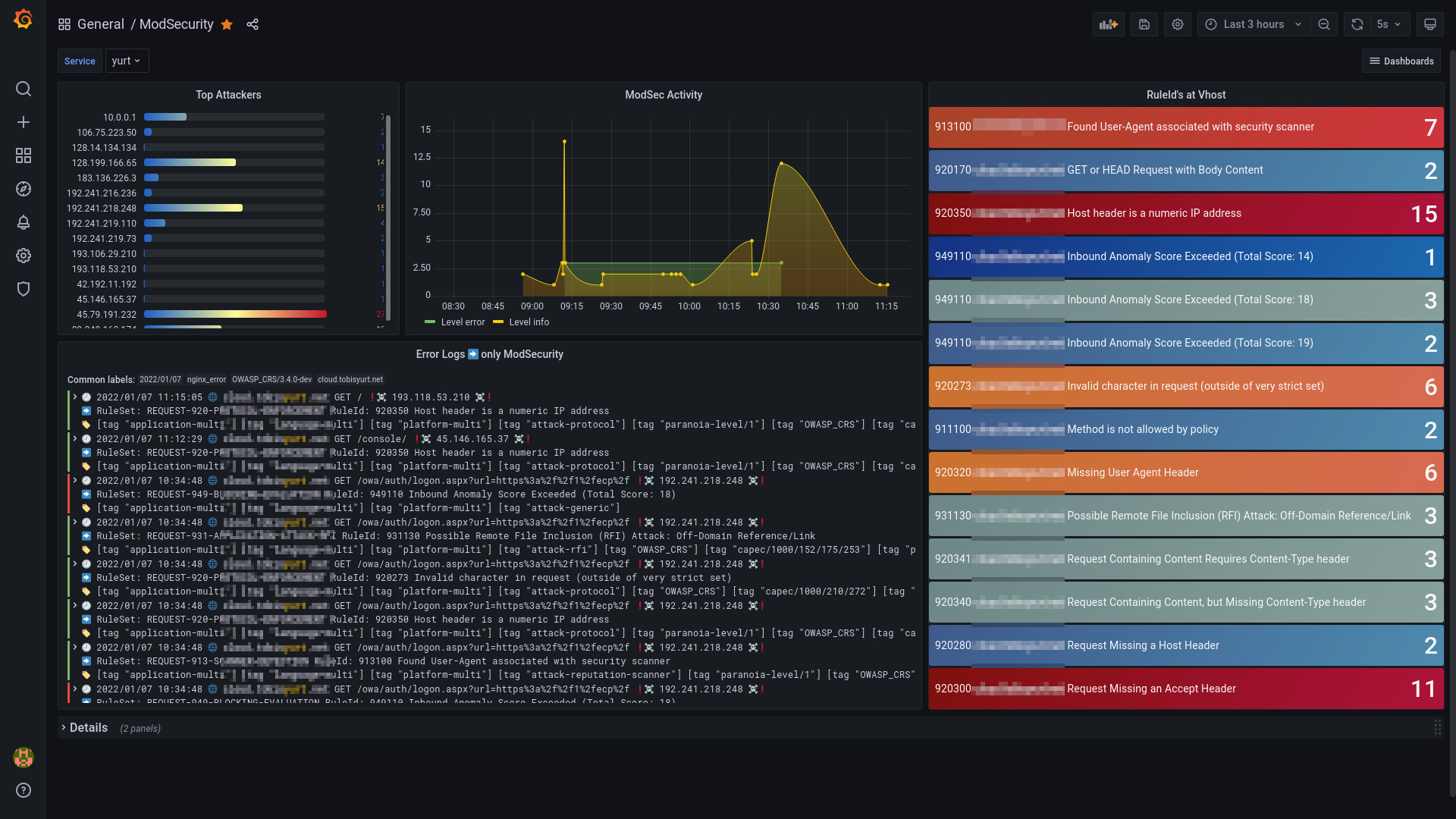Open the Dashboards links button
1456x819 pixels.
[1401, 61]
